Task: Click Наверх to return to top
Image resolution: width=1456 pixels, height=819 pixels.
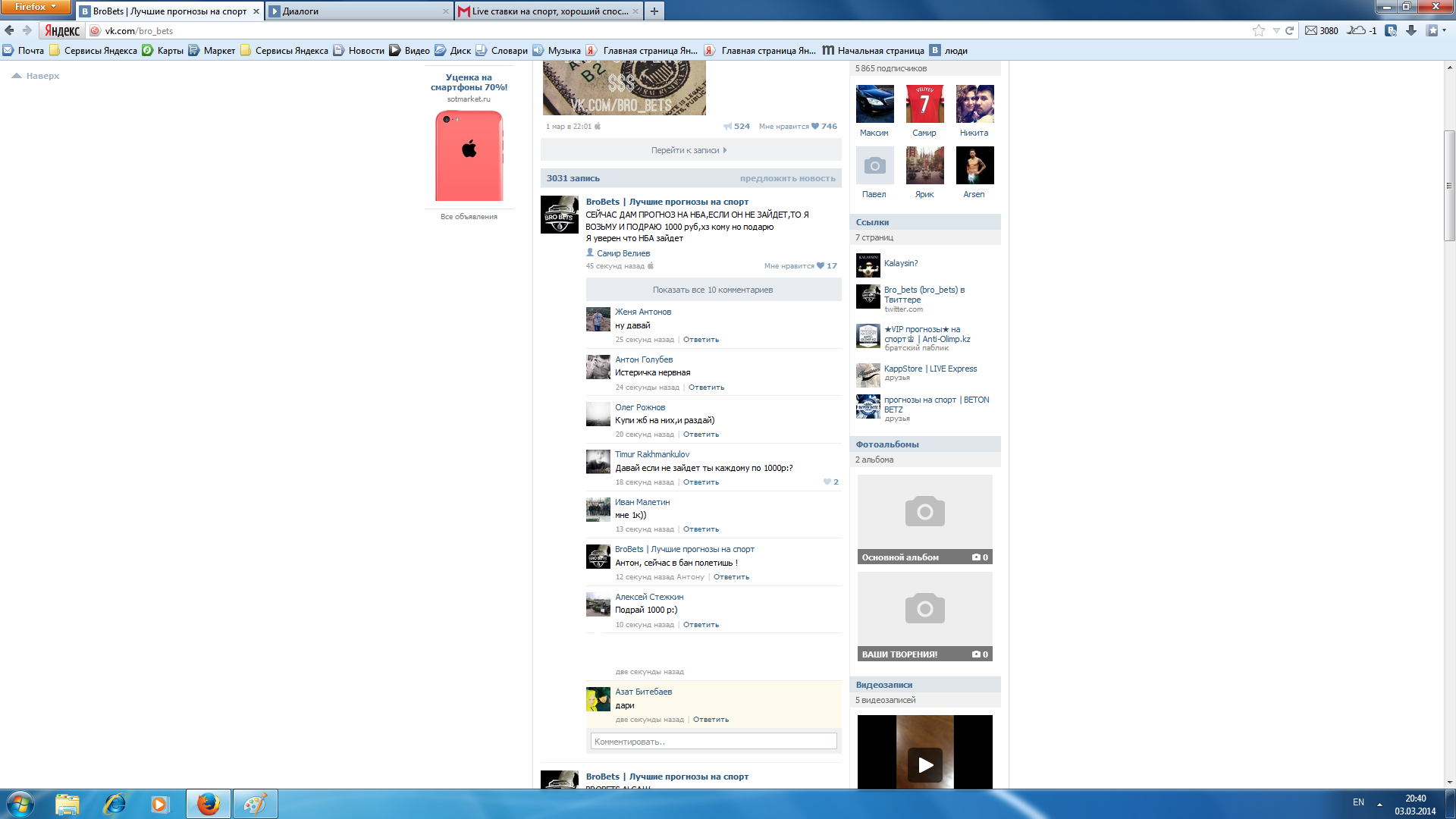Action: [36, 76]
